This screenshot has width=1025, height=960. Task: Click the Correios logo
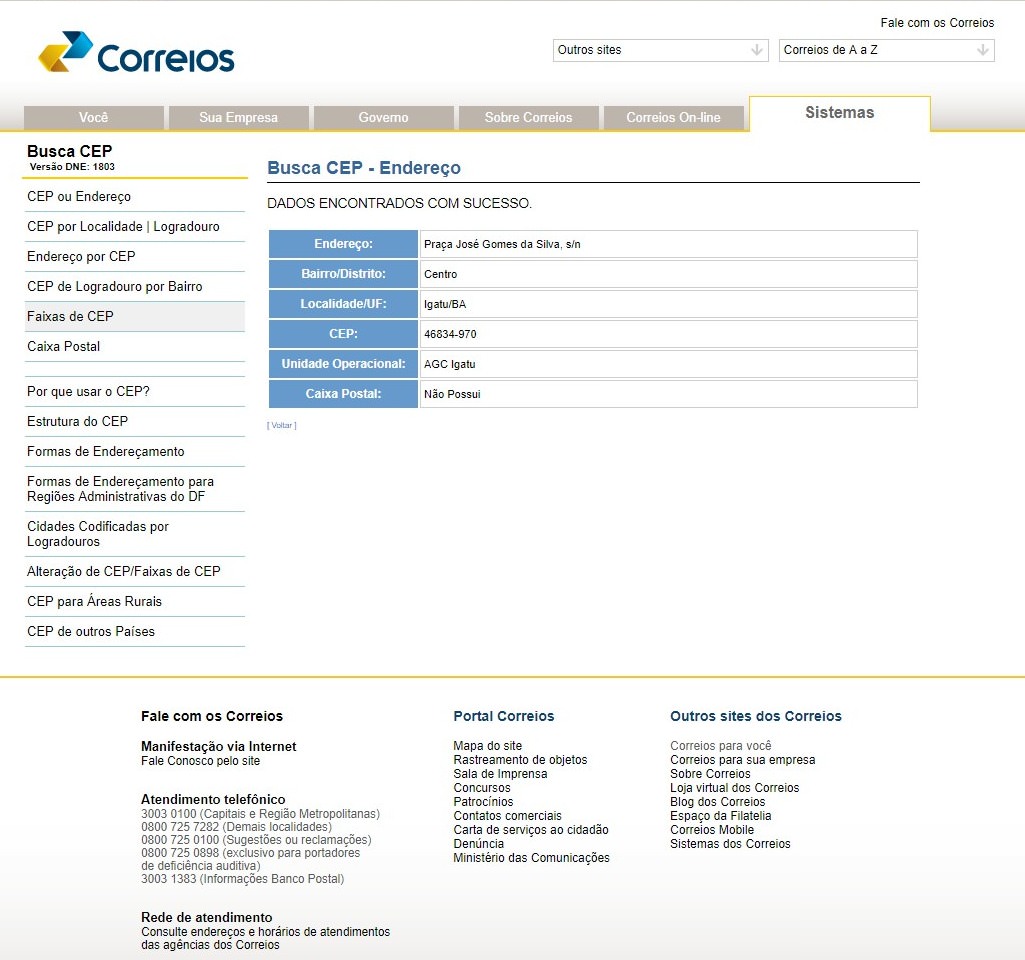[136, 54]
